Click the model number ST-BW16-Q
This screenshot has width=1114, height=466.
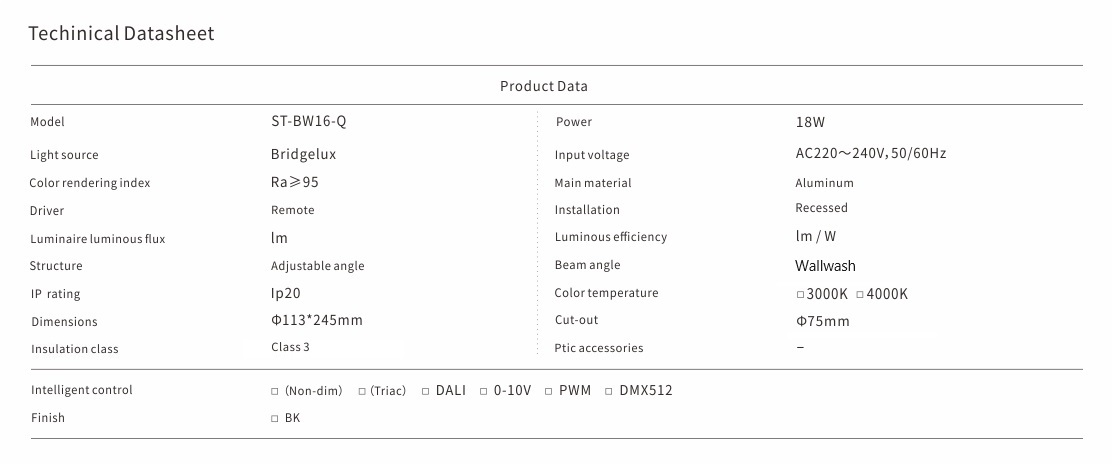[x=309, y=121]
